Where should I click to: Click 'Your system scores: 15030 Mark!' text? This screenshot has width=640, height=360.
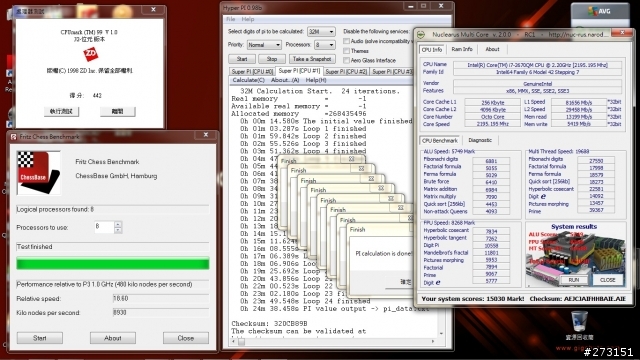pyautogui.click(x=473, y=299)
